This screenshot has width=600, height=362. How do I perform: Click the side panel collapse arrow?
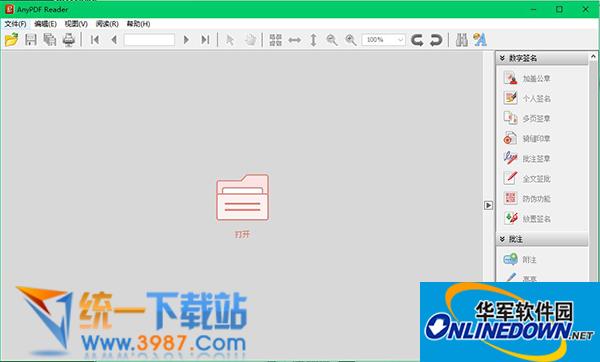488,205
